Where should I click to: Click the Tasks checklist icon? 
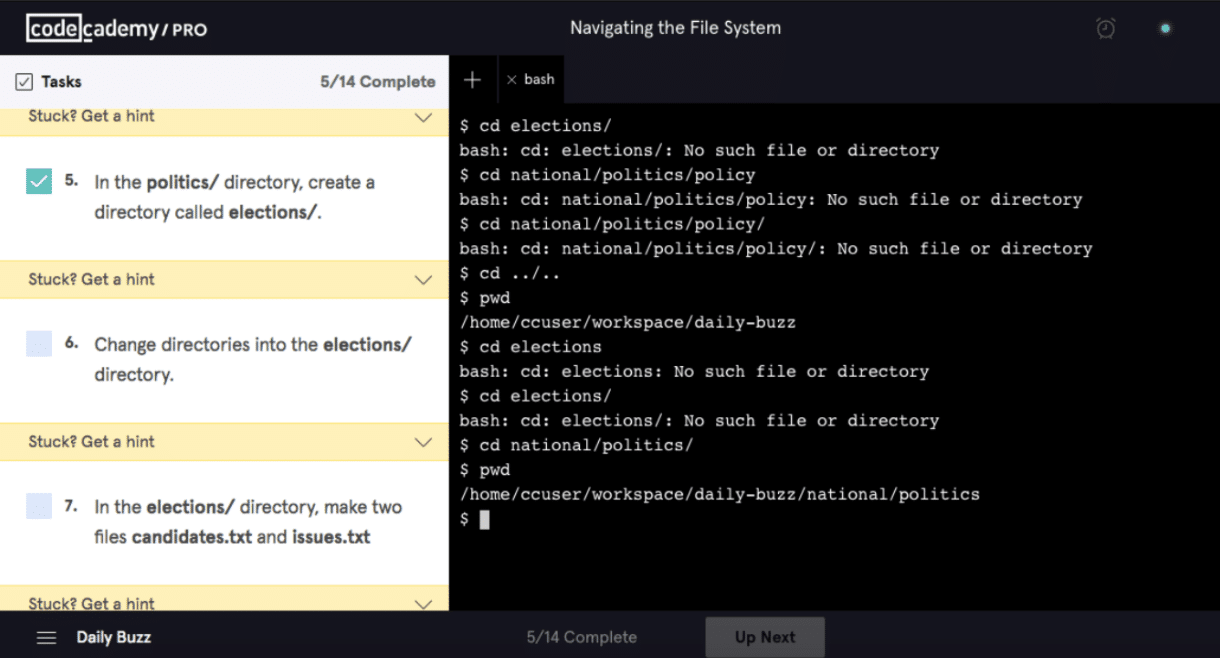(x=24, y=82)
